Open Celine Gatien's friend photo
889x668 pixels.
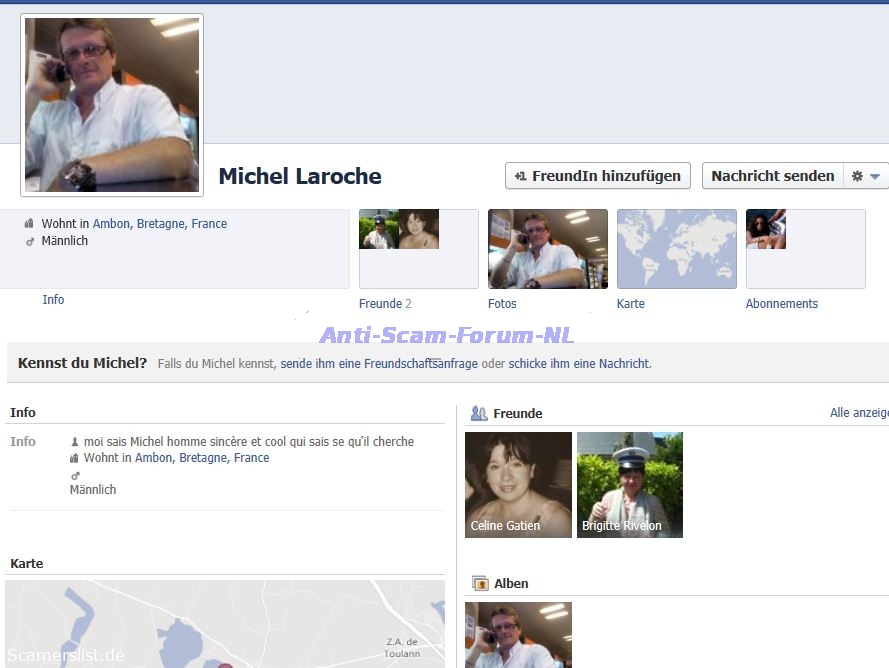(518, 485)
